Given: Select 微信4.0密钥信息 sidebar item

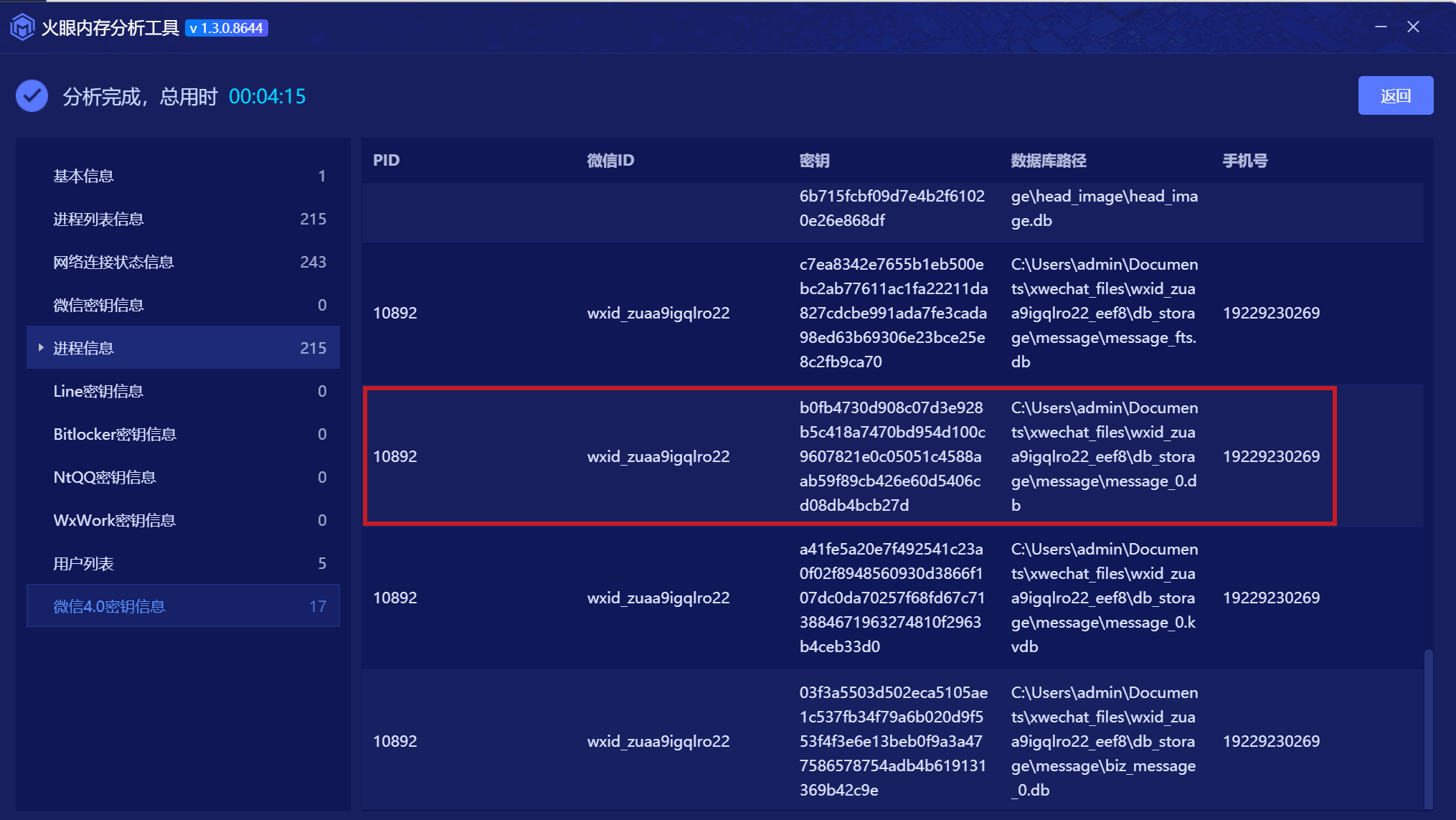Looking at the screenshot, I should pos(183,606).
